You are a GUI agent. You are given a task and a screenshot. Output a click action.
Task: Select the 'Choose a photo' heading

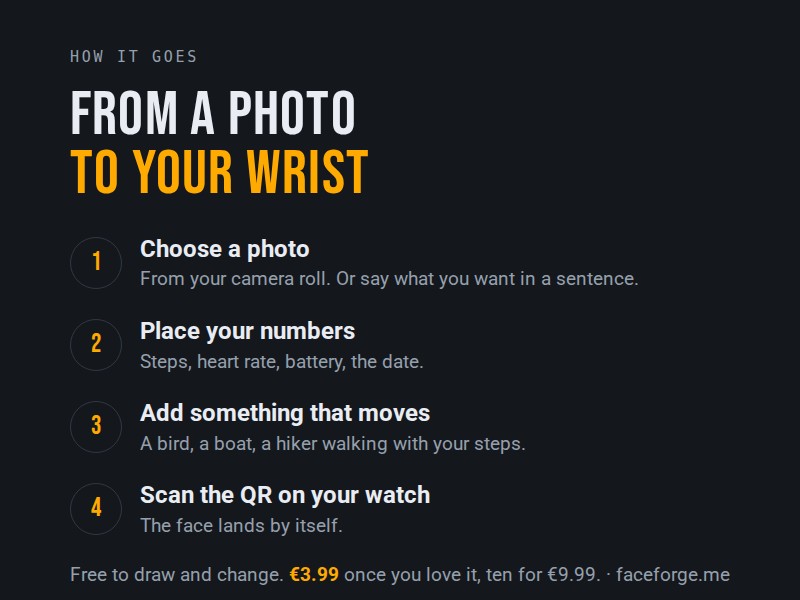pyautogui.click(x=225, y=249)
